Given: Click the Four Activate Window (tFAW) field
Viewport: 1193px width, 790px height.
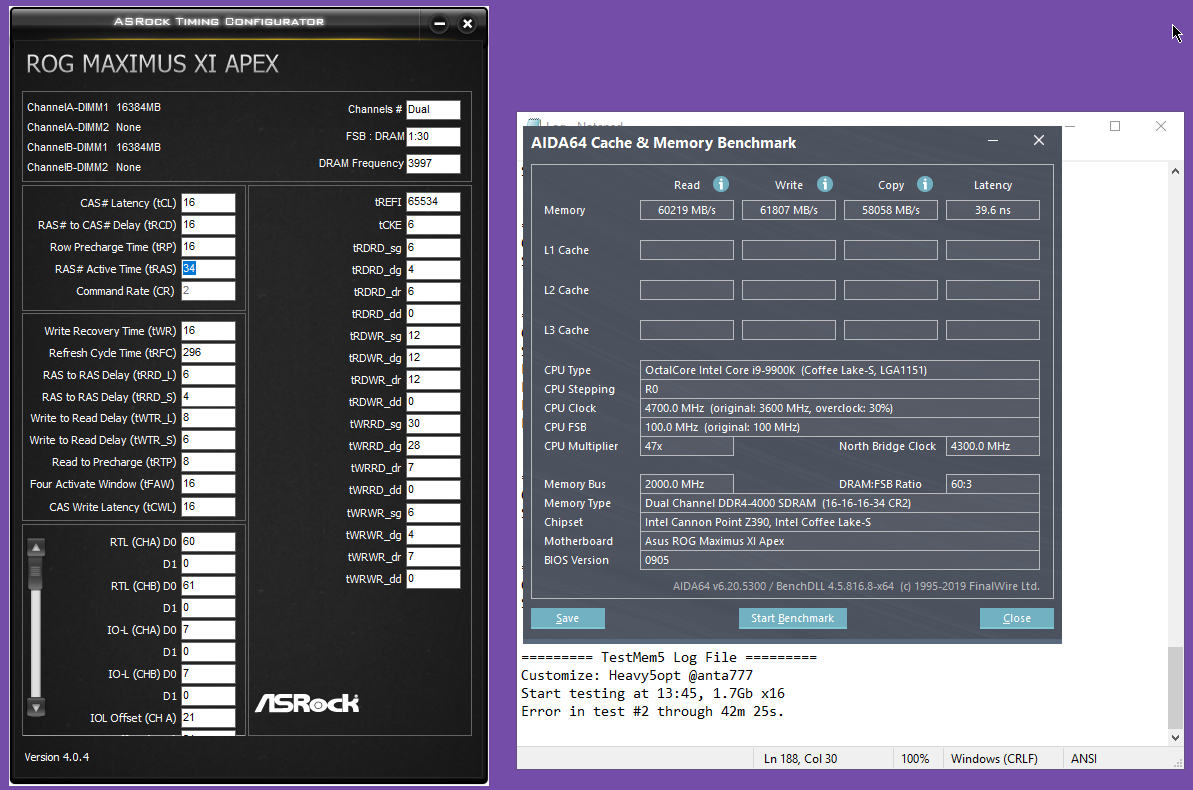Looking at the screenshot, I should (208, 484).
